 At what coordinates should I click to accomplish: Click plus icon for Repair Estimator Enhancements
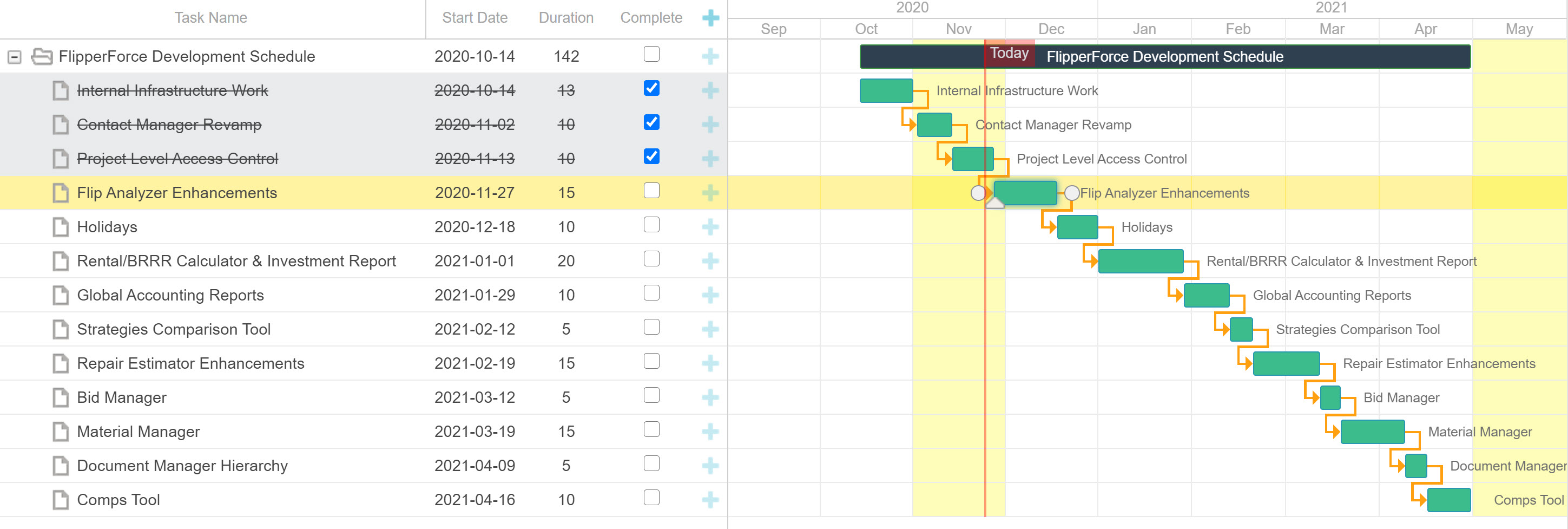point(710,364)
